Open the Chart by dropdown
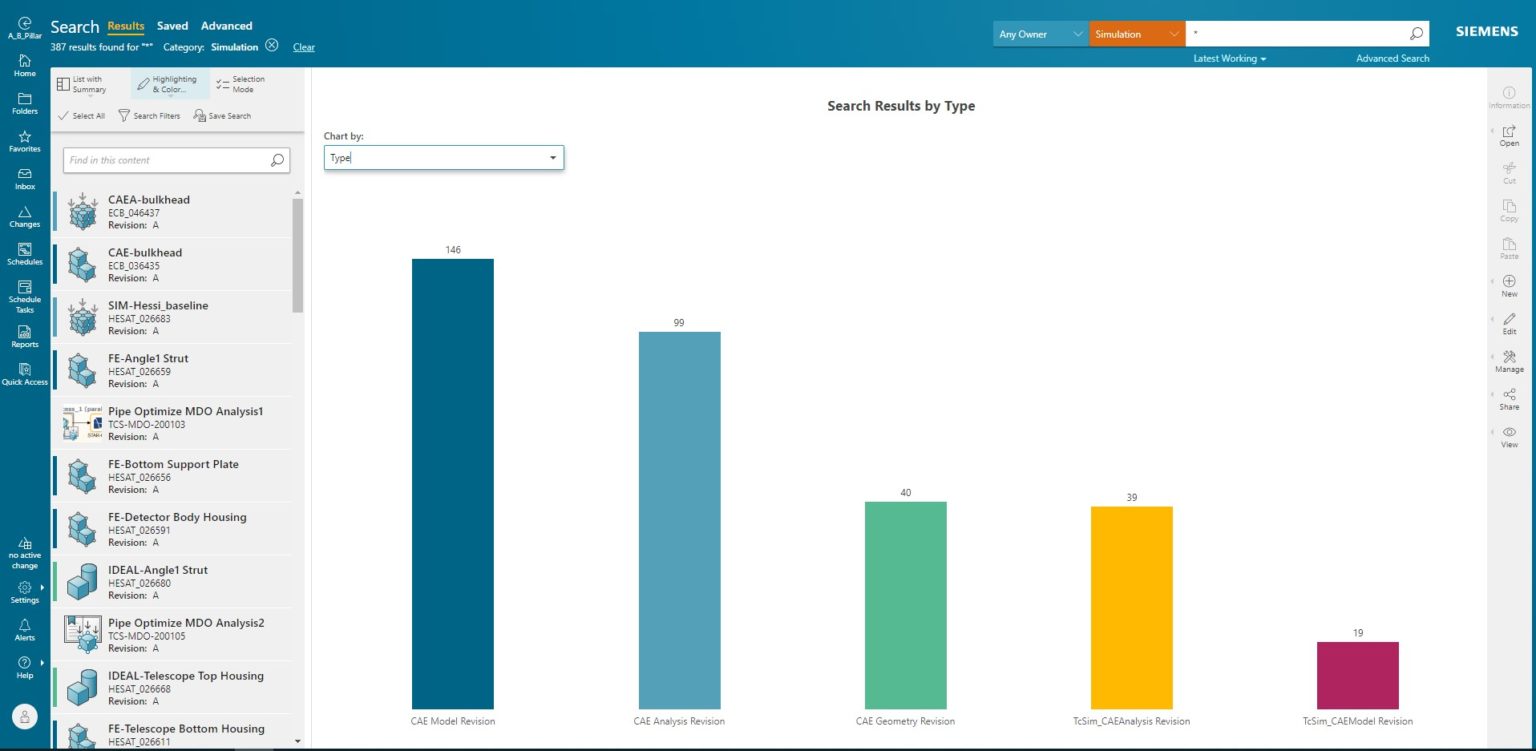The height and width of the screenshot is (751, 1536). (552, 157)
